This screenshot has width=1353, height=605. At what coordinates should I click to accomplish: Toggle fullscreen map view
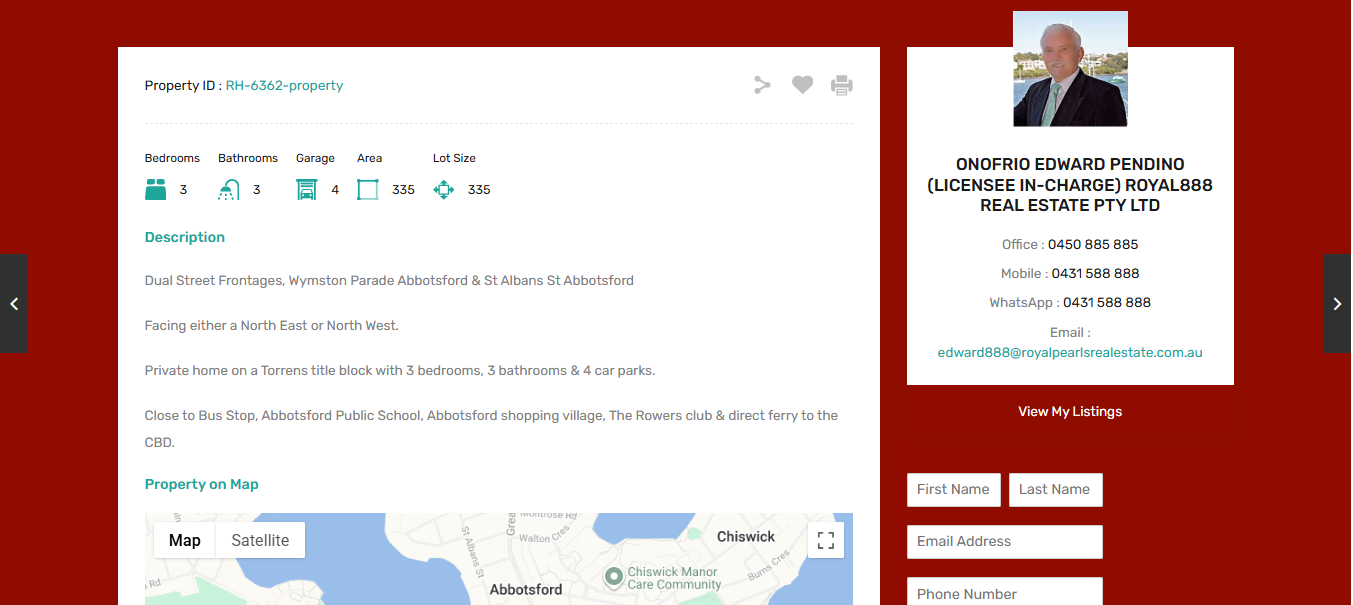(x=825, y=540)
